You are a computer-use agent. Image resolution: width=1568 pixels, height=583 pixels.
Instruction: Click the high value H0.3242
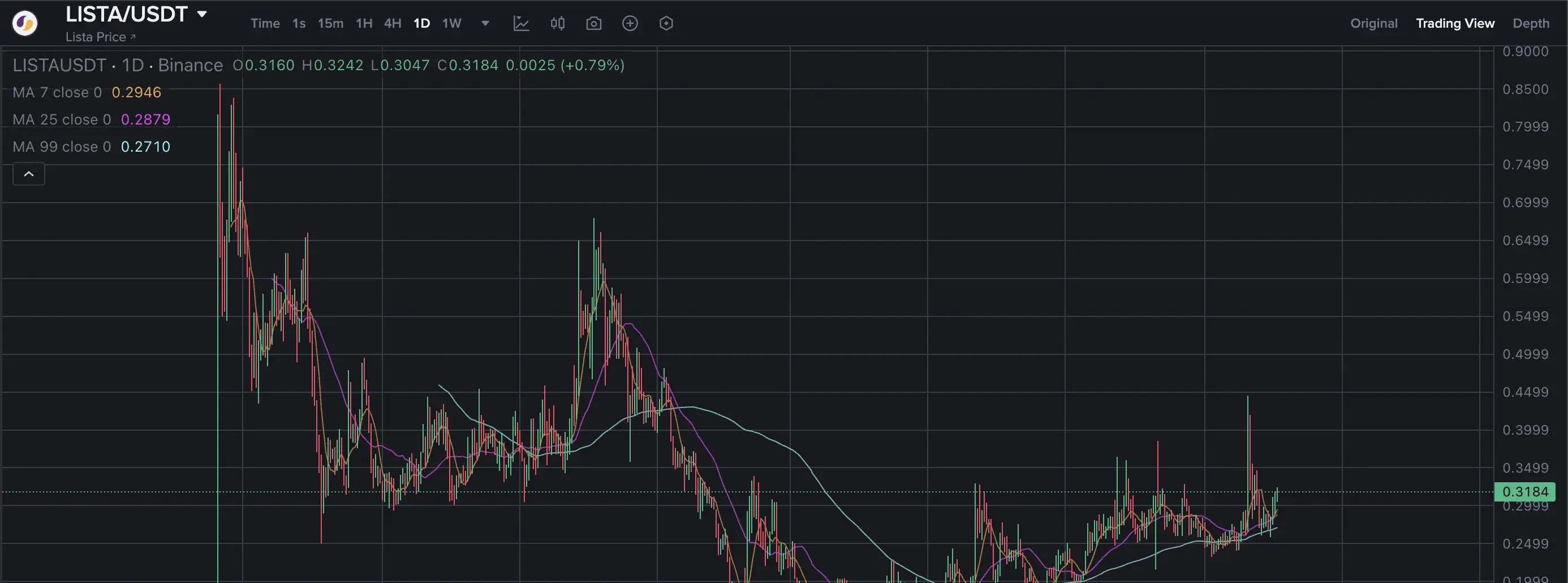[x=333, y=65]
